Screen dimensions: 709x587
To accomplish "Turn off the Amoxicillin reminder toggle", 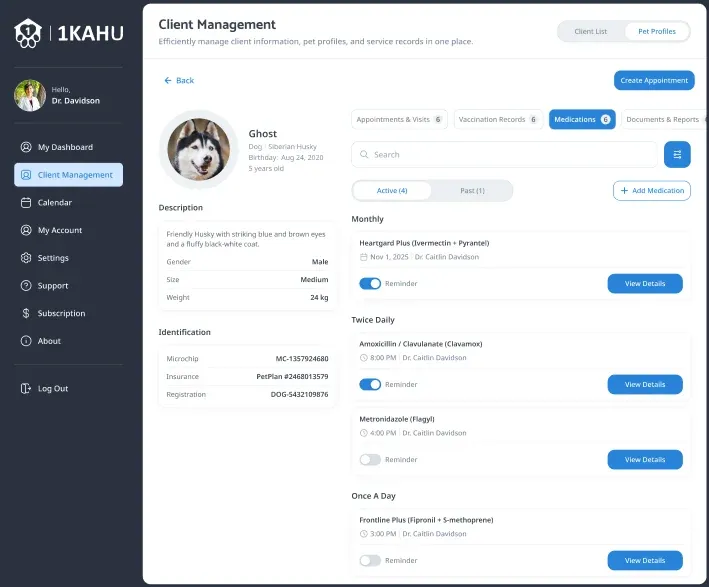I will (370, 384).
